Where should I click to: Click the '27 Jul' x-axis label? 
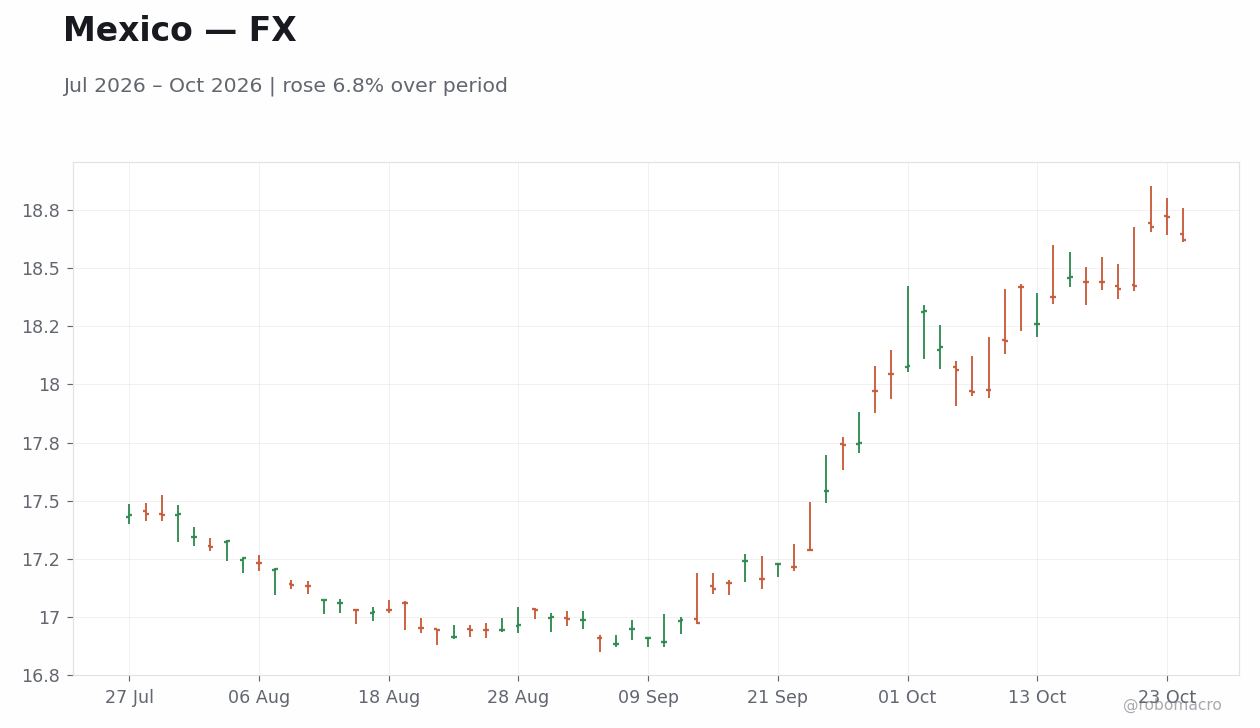pyautogui.click(x=129, y=697)
